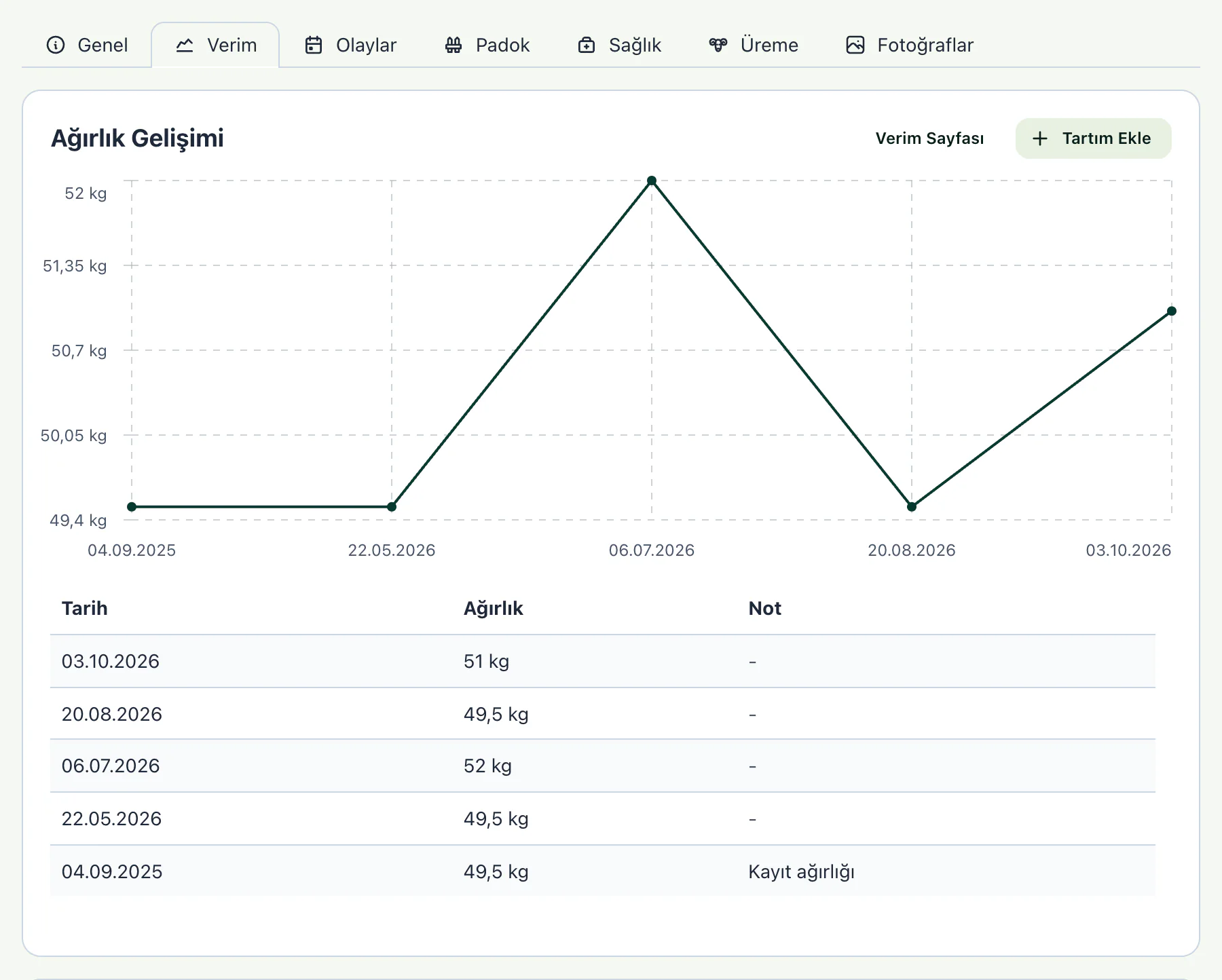1222x980 pixels.
Task: Click the Tarih column header
Action: (x=85, y=608)
